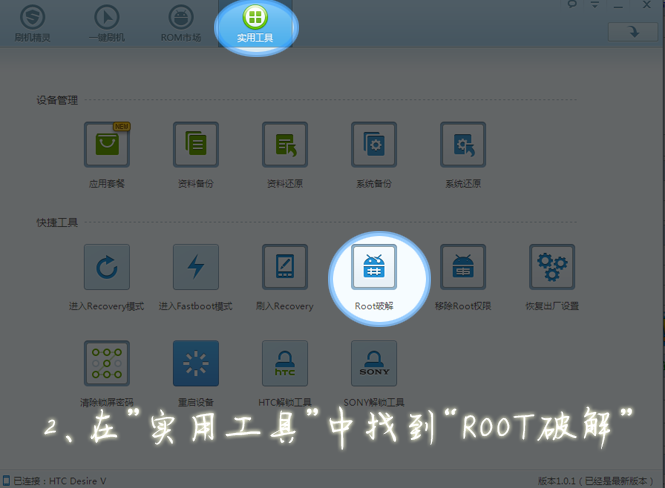Click the 重启设备 reboot icon

point(196,363)
